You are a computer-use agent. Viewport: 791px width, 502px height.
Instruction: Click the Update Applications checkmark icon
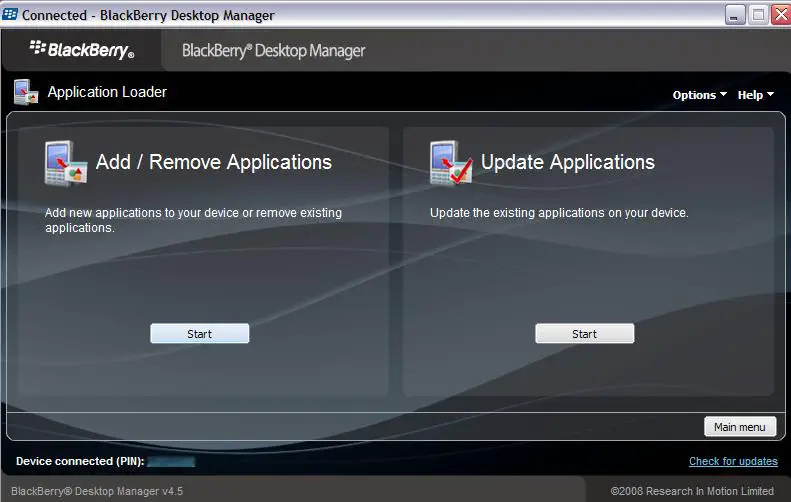tap(451, 163)
